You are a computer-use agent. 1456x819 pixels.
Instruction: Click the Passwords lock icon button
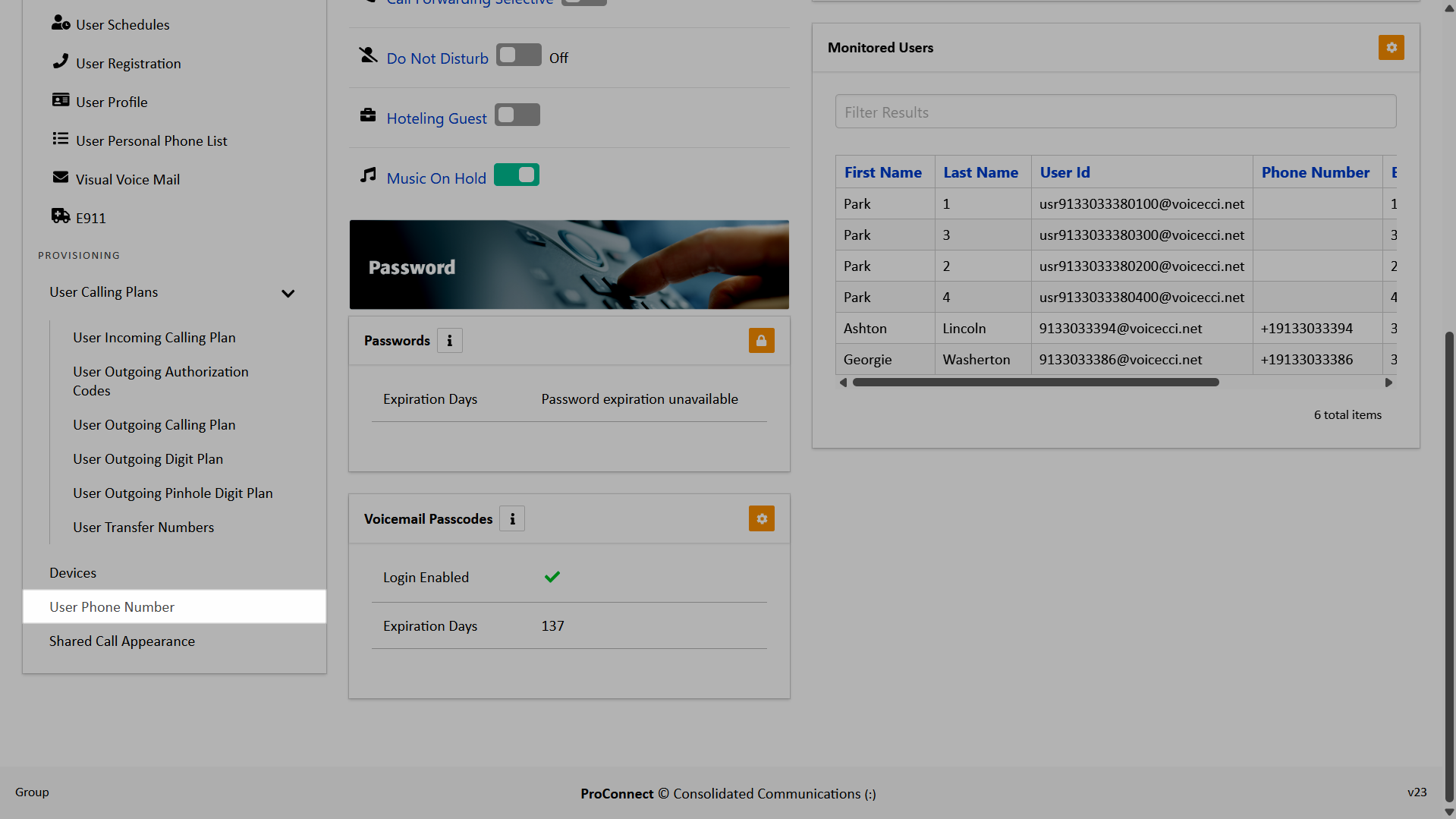pos(761,341)
